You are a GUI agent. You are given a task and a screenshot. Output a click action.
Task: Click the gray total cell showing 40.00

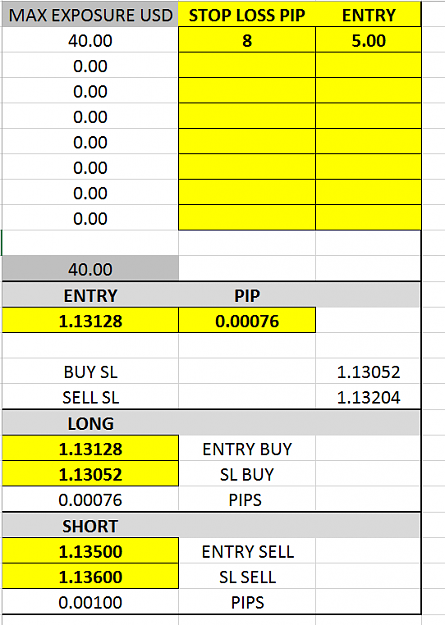pos(90,269)
